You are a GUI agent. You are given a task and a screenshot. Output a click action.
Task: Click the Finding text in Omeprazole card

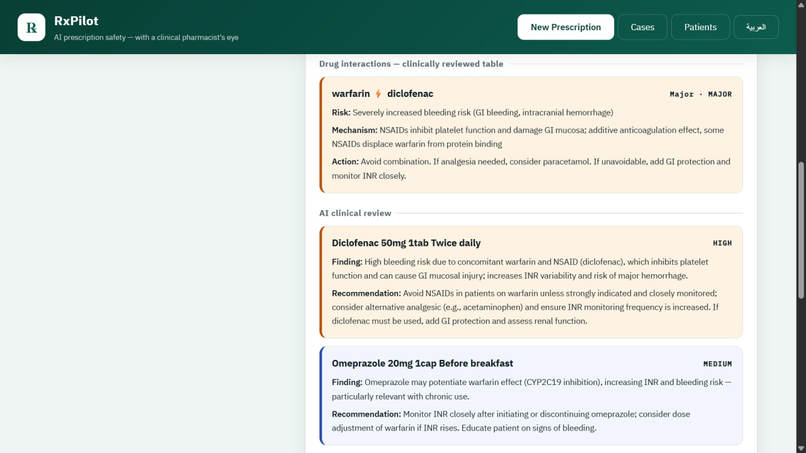pyautogui.click(x=532, y=389)
